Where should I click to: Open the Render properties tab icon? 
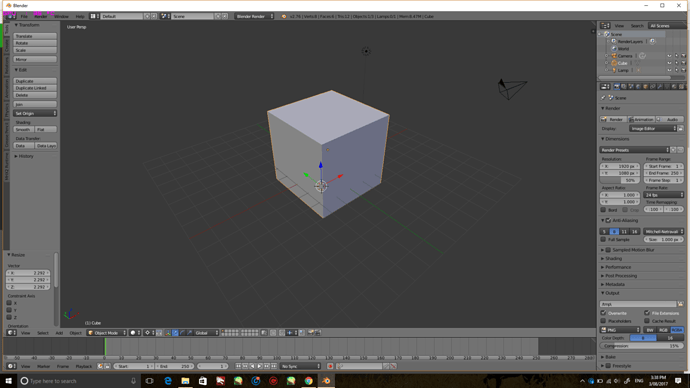click(x=617, y=87)
